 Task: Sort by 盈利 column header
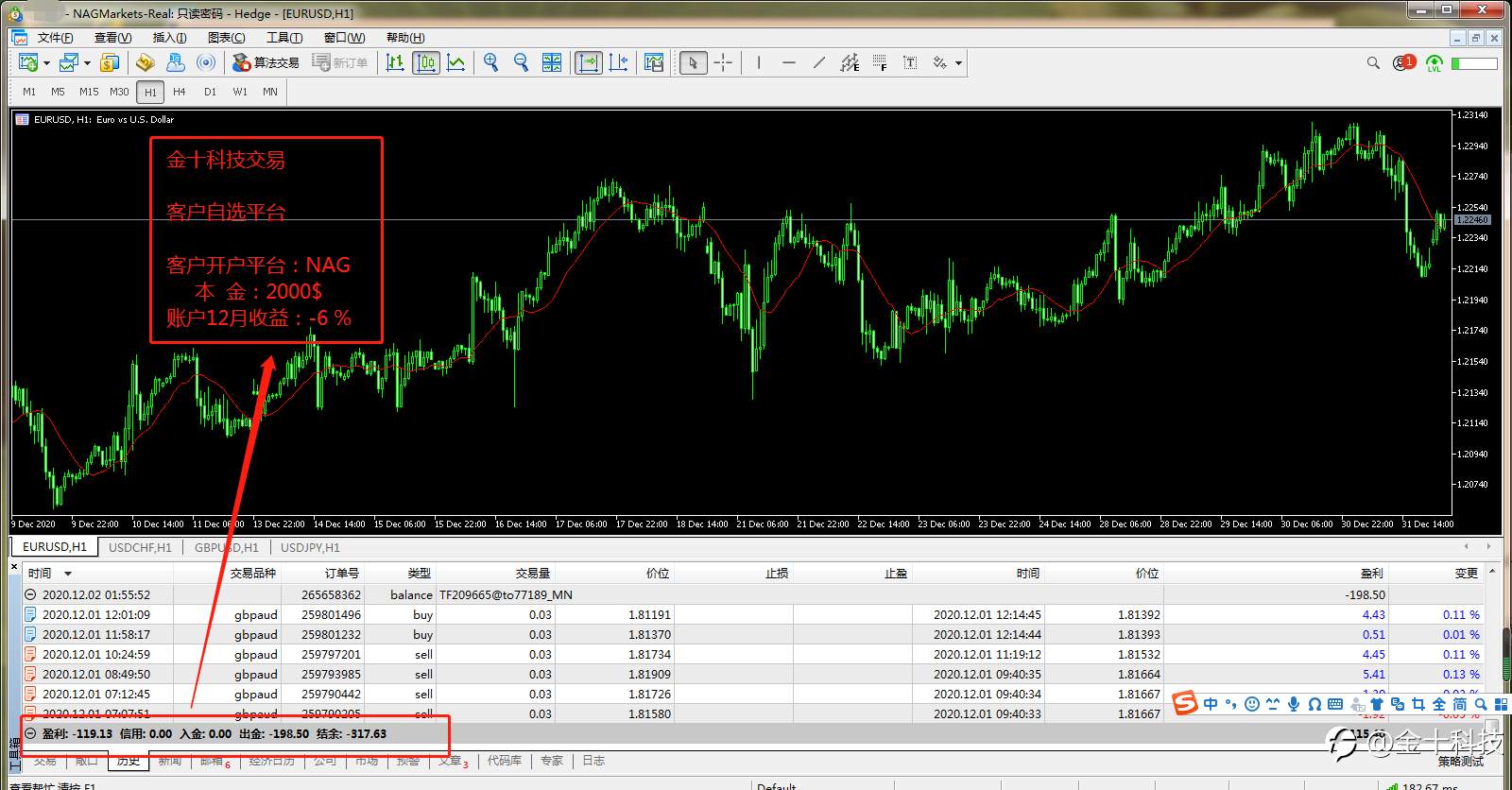click(x=1372, y=574)
